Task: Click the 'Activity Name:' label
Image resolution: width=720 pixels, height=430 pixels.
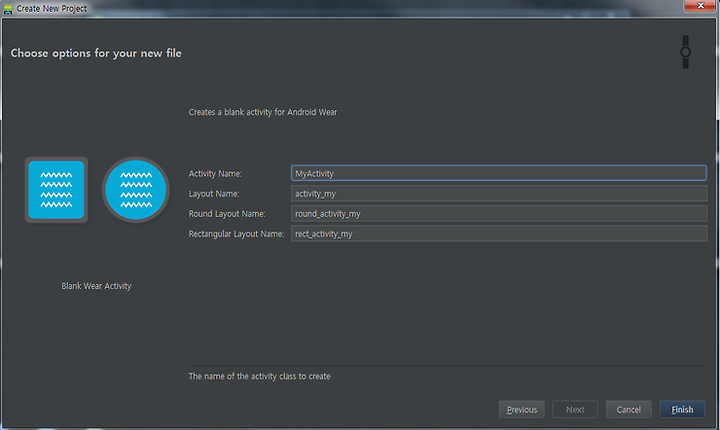Action: [x=215, y=174]
